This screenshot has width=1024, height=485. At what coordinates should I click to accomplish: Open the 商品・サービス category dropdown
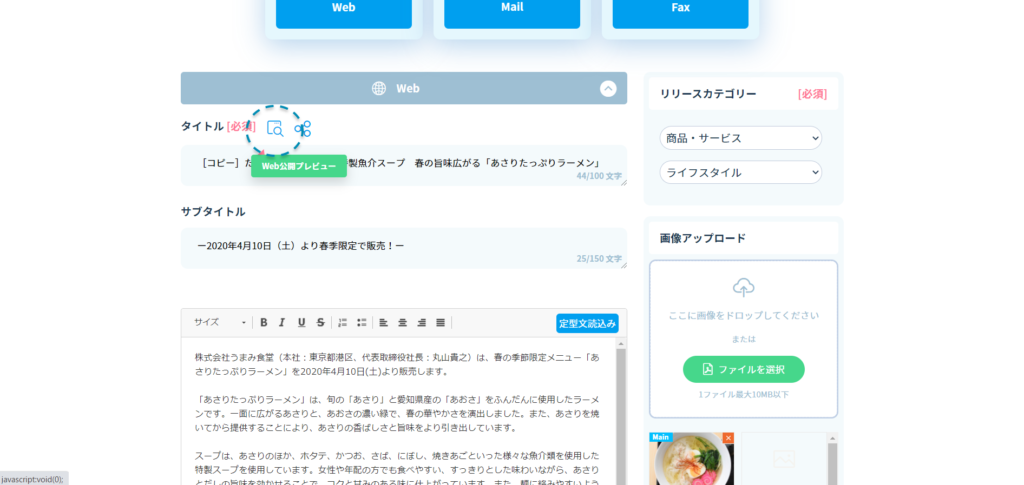[x=740, y=138]
